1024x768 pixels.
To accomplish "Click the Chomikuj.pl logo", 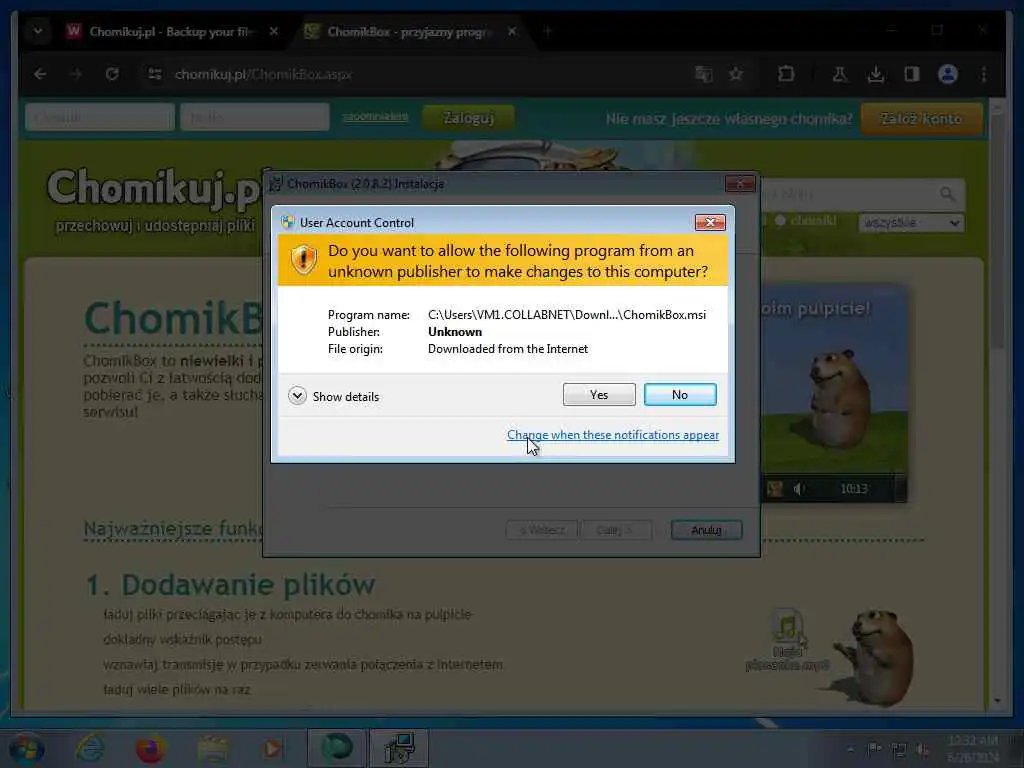I will point(155,188).
